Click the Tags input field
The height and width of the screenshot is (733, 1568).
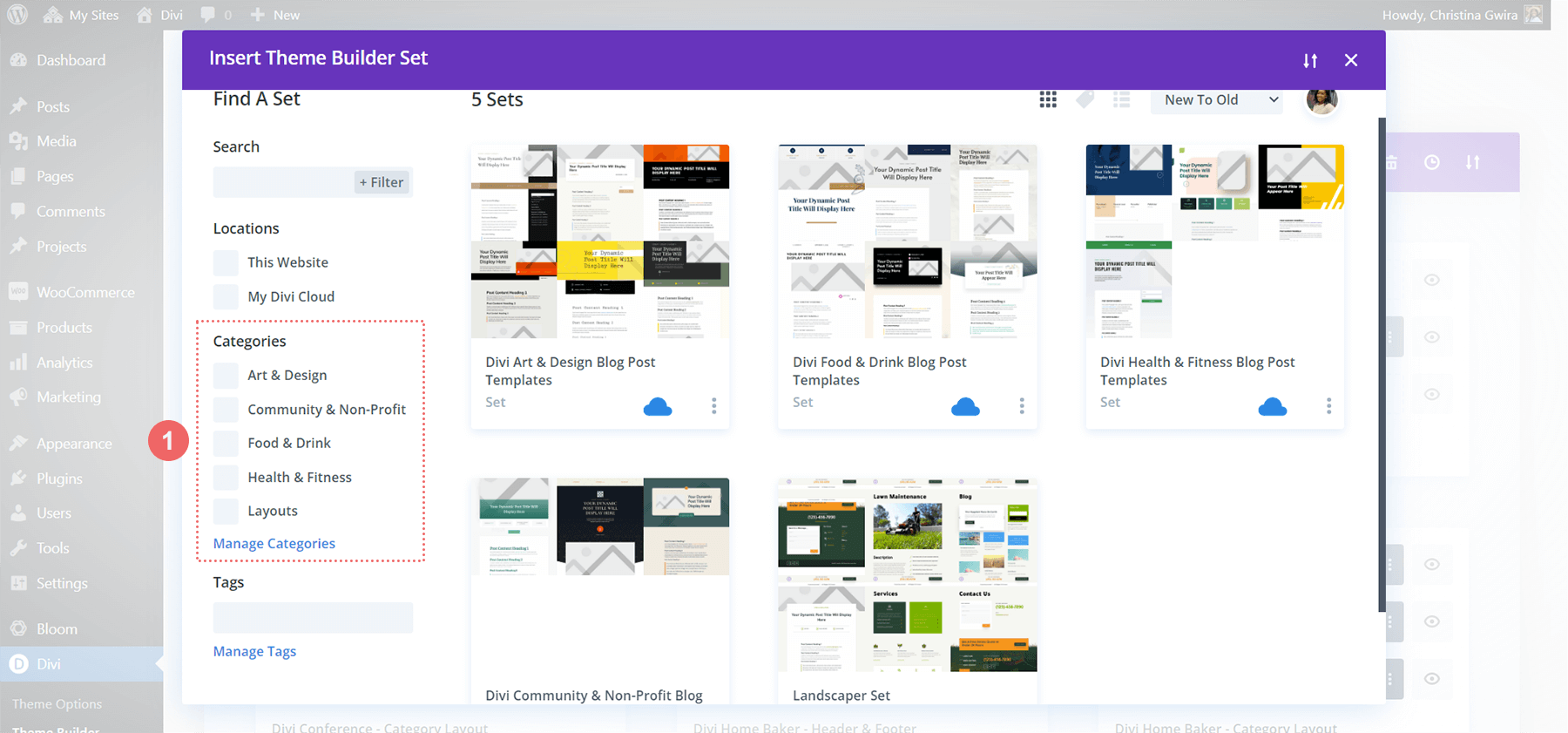point(313,618)
